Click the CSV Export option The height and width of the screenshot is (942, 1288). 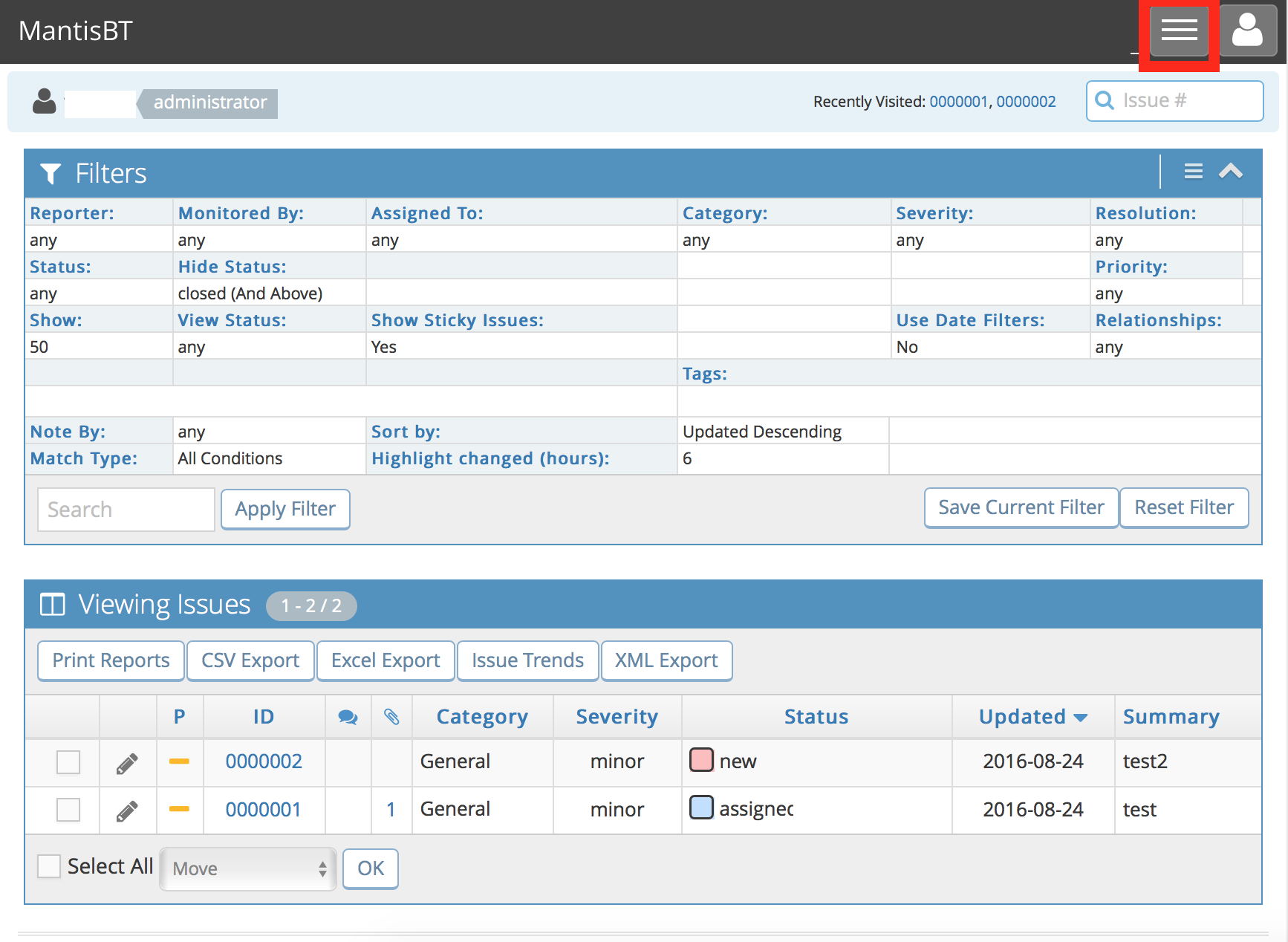tap(250, 660)
